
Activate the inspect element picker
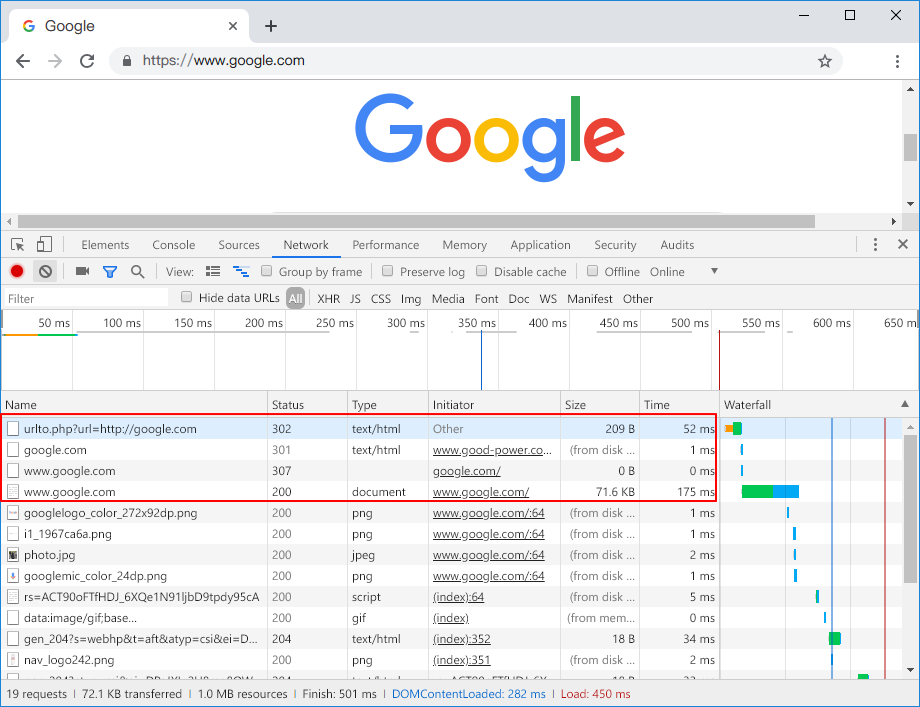pos(18,245)
